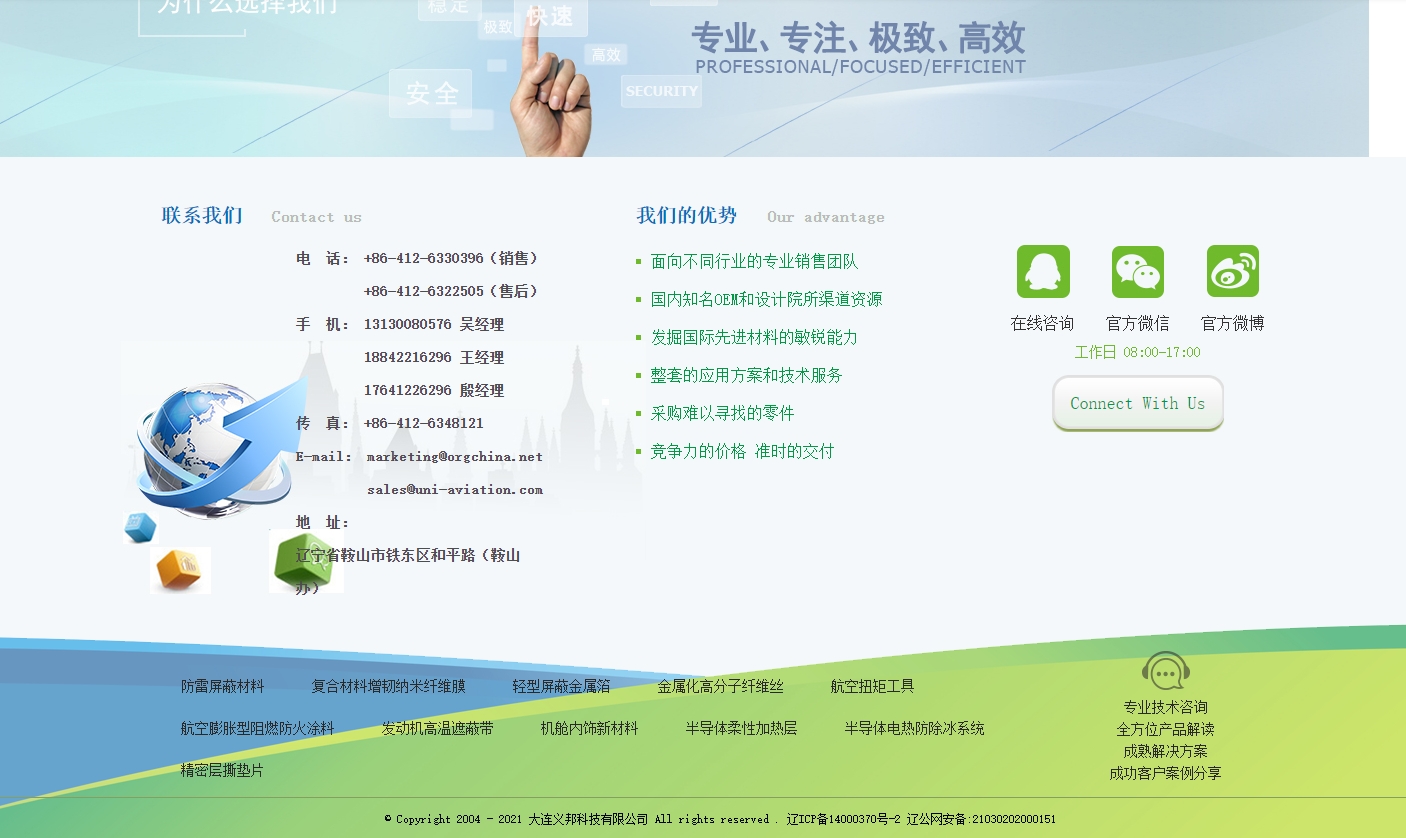Open the marketing@orgchina.net email link
Image resolution: width=1406 pixels, height=838 pixels.
pyautogui.click(x=453, y=457)
